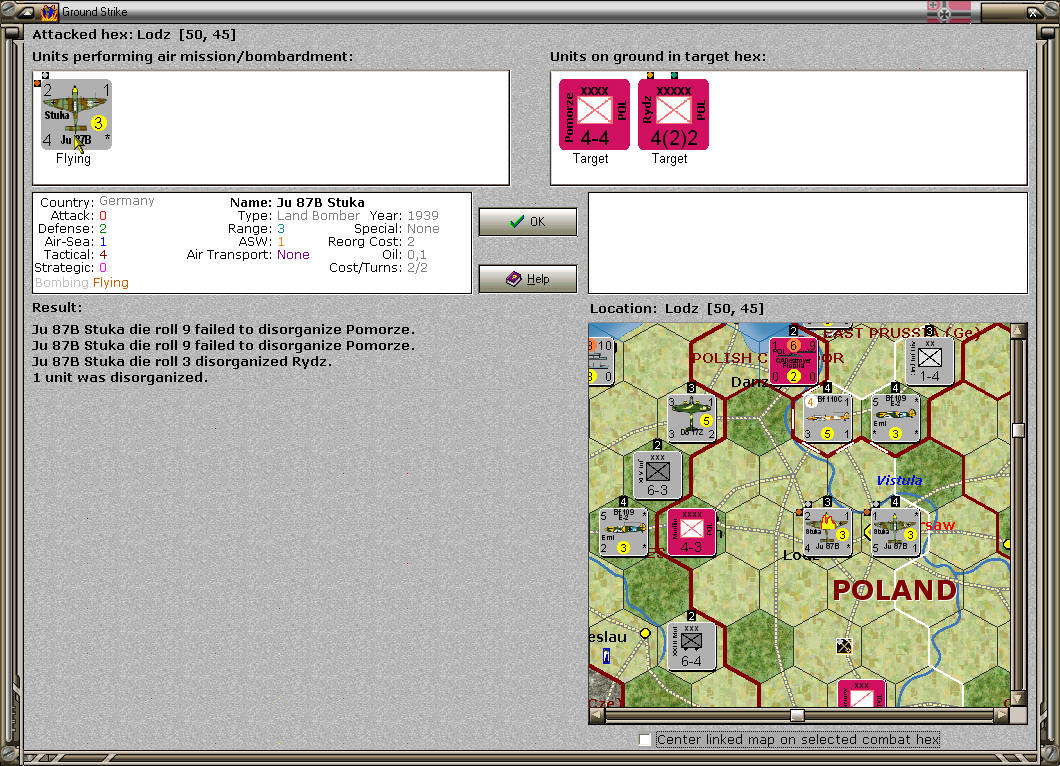This screenshot has height=766, width=1060.
Task: Click the orange 'Flying' status text
Action: pyautogui.click(x=111, y=283)
